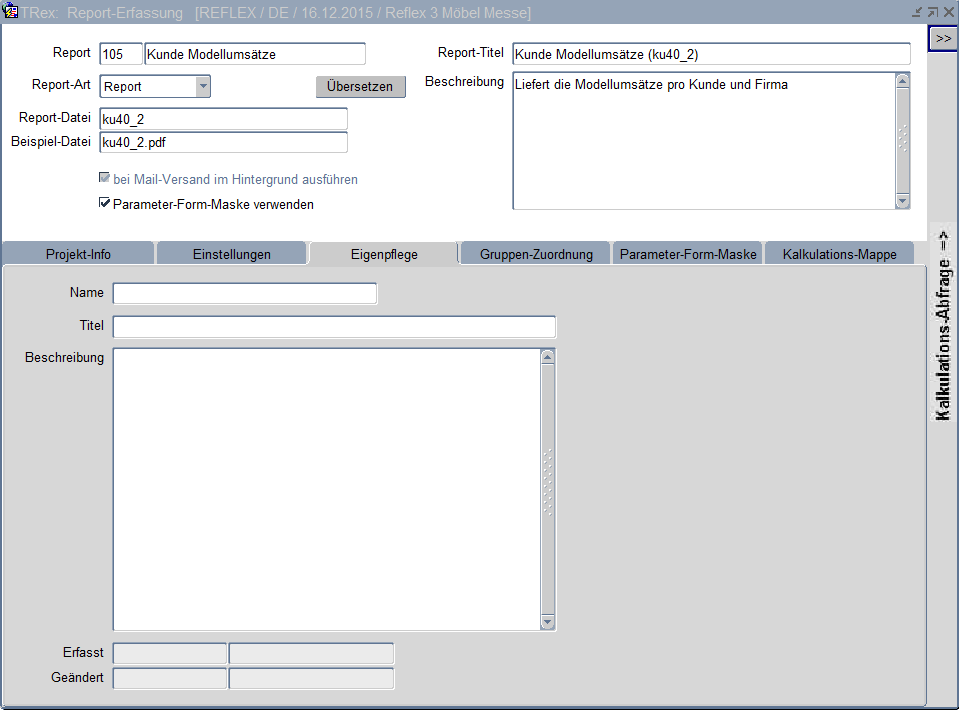This screenshot has width=959, height=710.
Task: Open the Einstellungen tab
Action: (231, 254)
